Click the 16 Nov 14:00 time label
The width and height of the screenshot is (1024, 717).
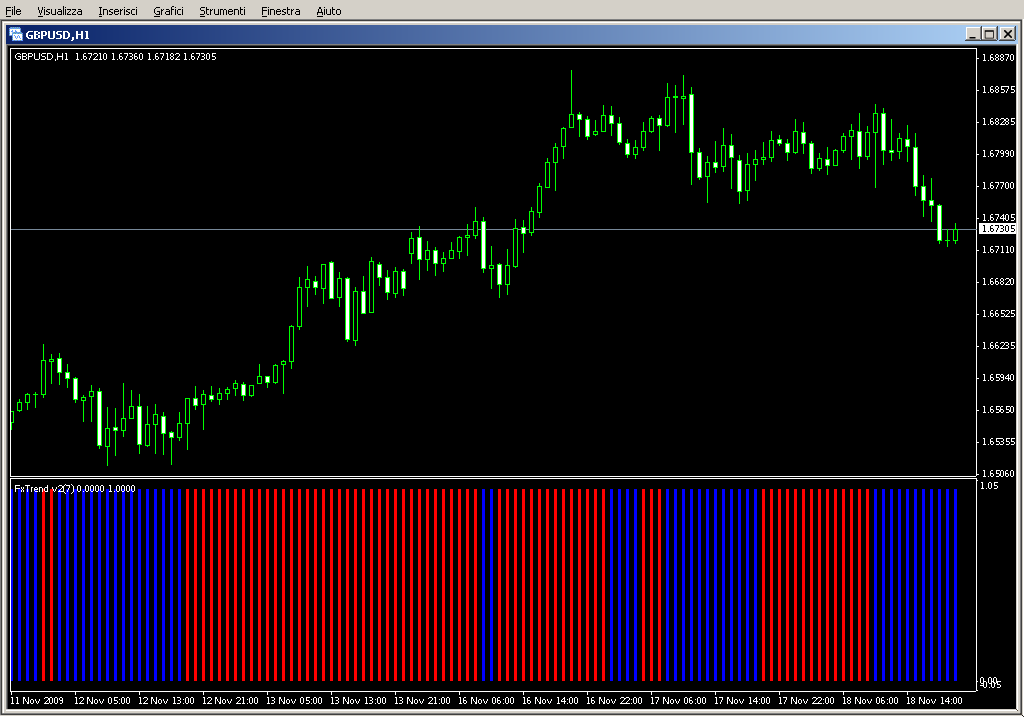click(x=550, y=701)
